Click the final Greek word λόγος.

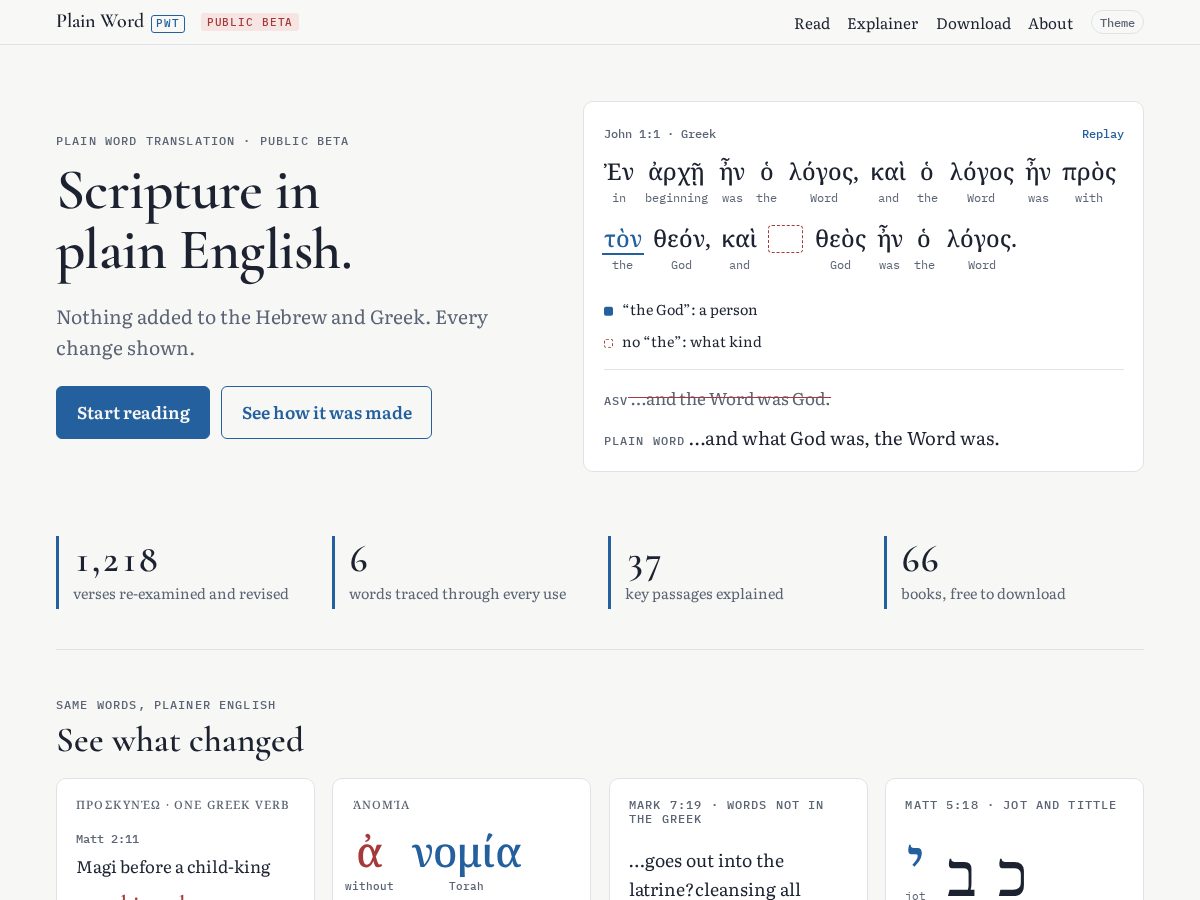tap(981, 239)
